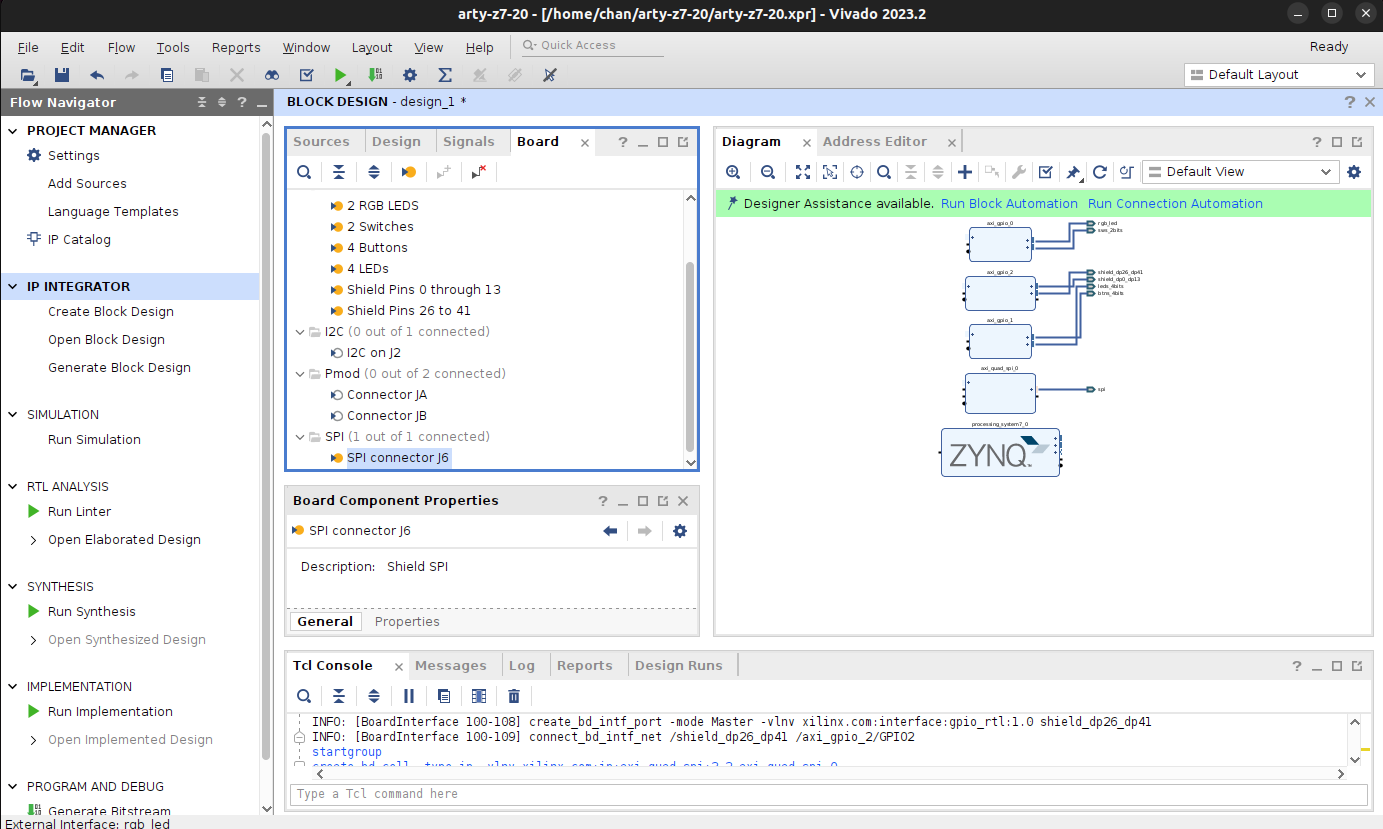Collapse the Pmod group in Board tree
The width and height of the screenshot is (1383, 829).
300,374
